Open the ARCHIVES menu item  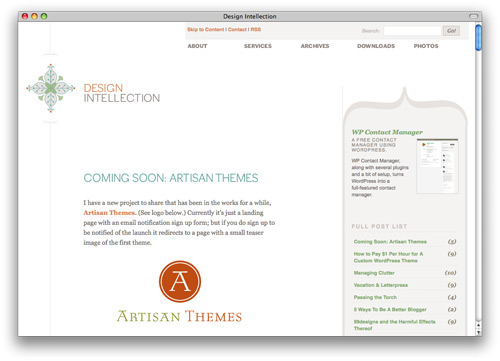315,46
